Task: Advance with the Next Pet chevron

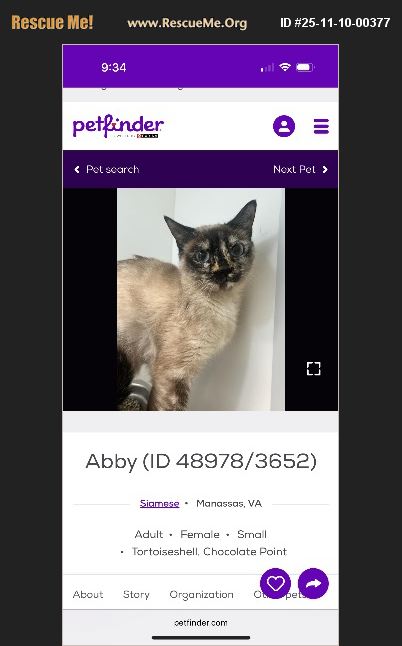Action: coord(325,170)
